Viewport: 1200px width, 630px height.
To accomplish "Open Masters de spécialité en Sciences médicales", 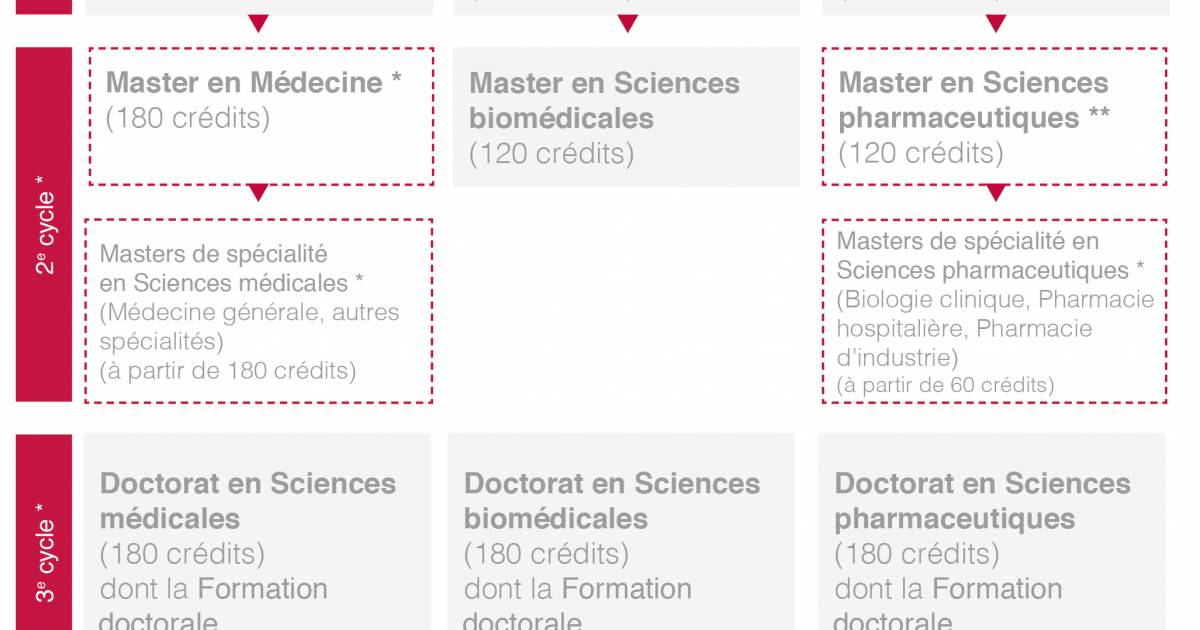I will coord(259,311).
